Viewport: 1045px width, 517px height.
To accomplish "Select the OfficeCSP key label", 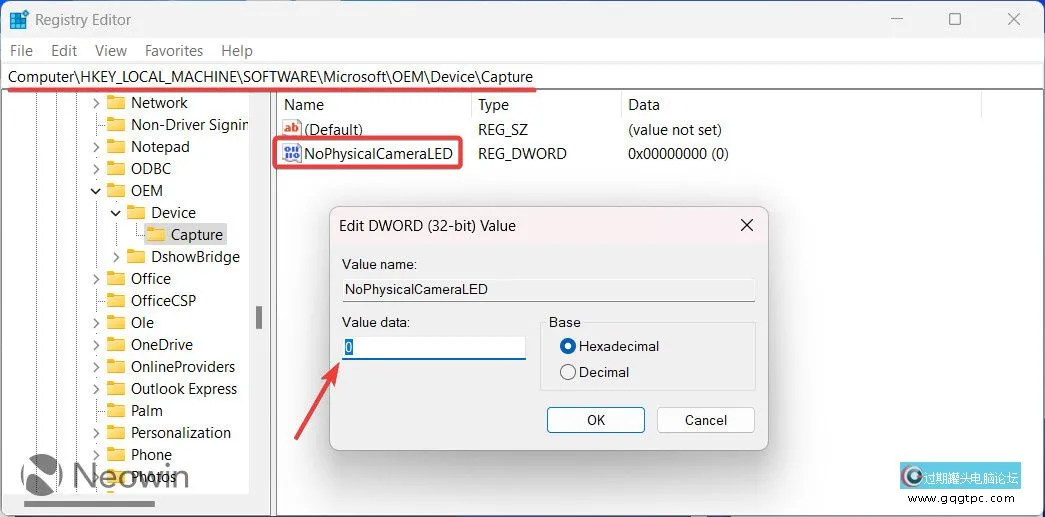I will (x=163, y=300).
